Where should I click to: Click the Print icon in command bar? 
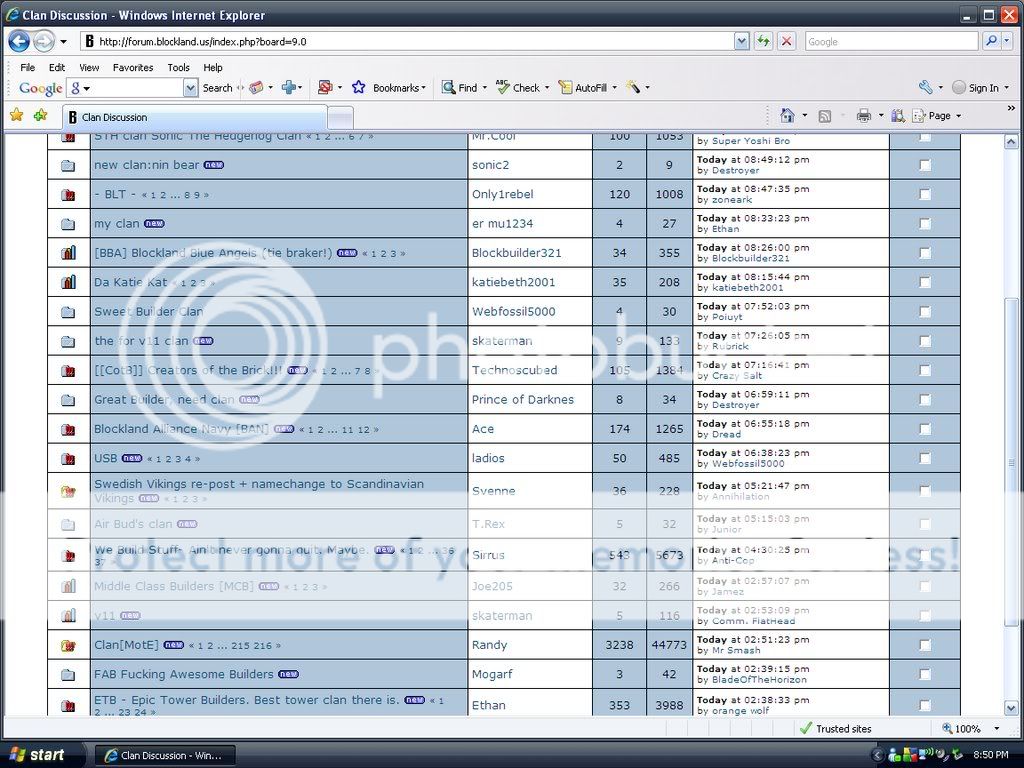863,116
